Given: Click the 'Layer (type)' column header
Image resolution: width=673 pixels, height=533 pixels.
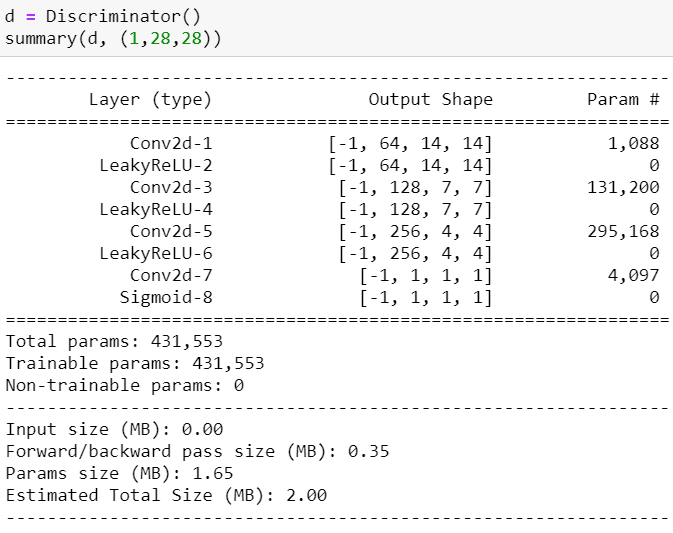Looking at the screenshot, I should tap(150, 100).
